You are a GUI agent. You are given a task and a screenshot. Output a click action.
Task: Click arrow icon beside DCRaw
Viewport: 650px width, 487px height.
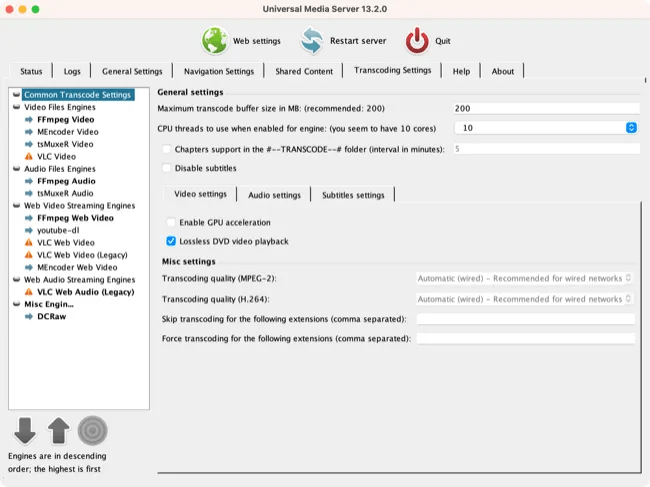tap(29, 317)
